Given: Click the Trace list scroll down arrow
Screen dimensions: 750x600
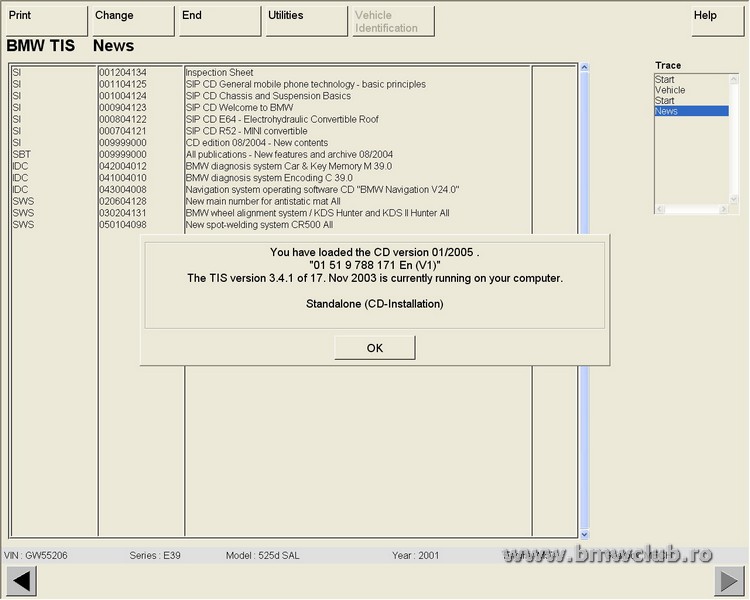Looking at the screenshot, I should [734, 199].
